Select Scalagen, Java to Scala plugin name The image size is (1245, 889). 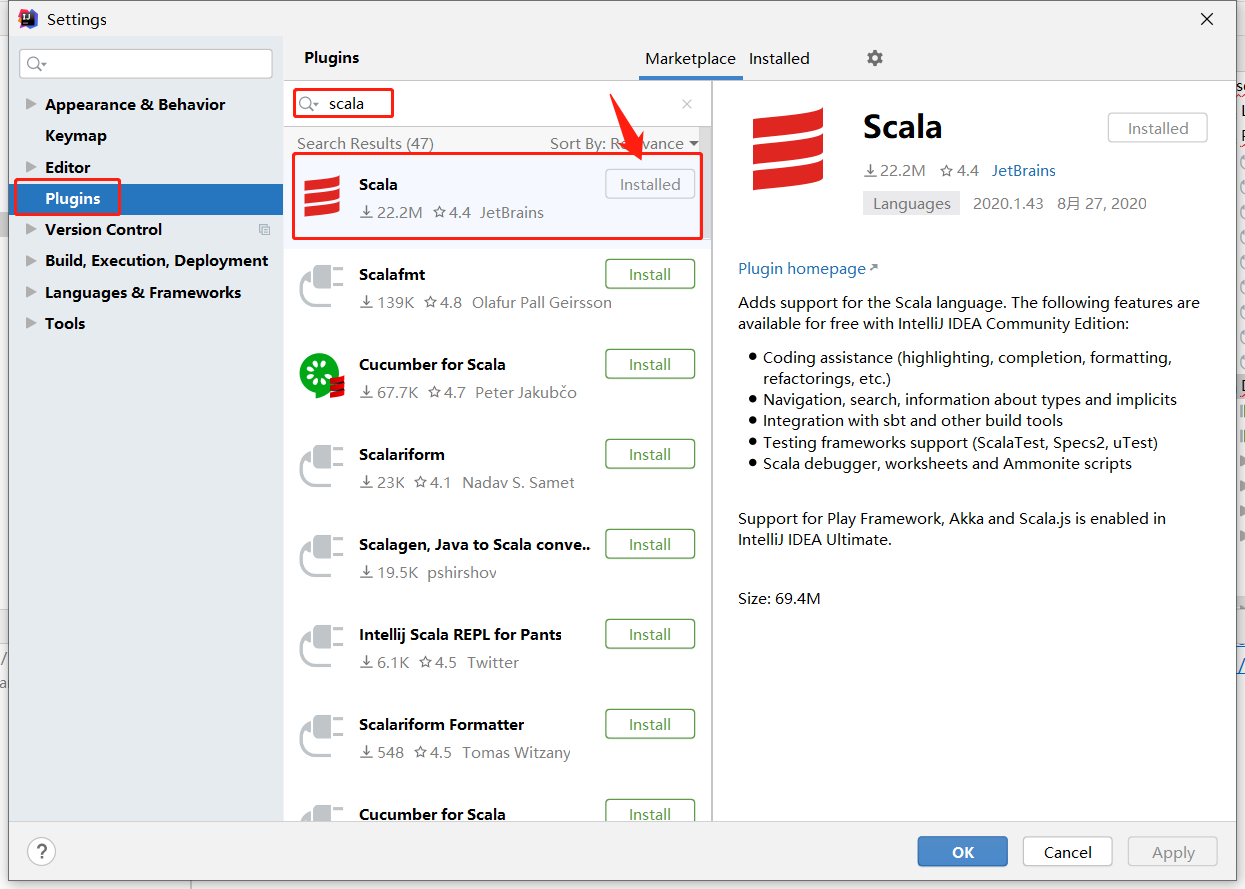tap(475, 544)
